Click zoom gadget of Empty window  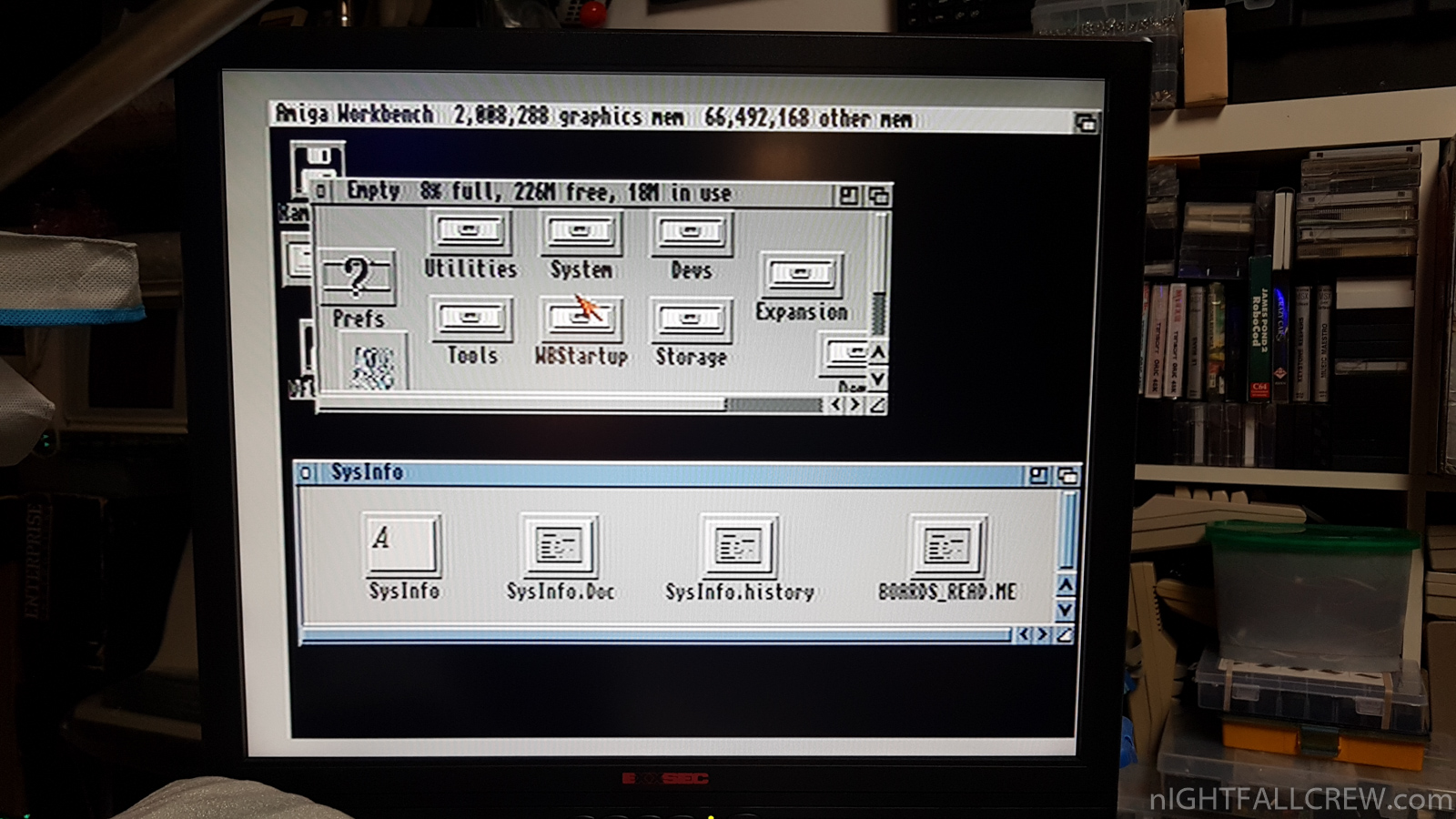[848, 196]
